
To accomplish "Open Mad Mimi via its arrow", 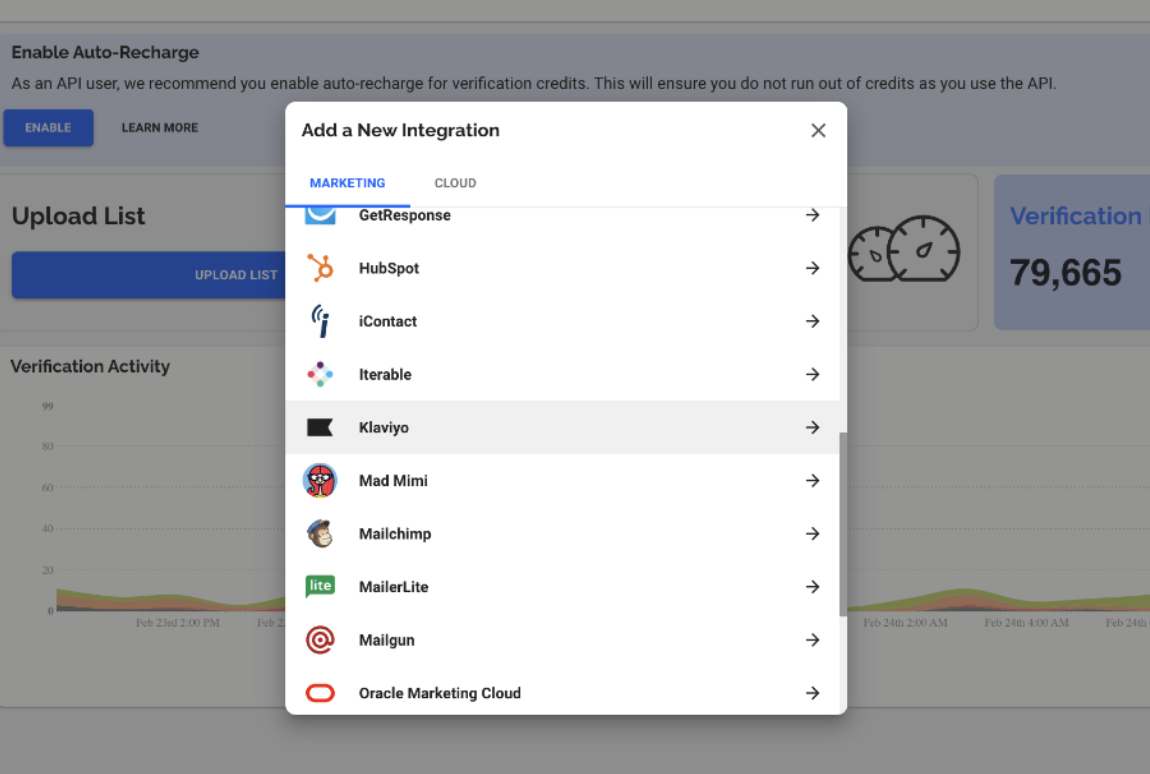I will [x=813, y=481].
